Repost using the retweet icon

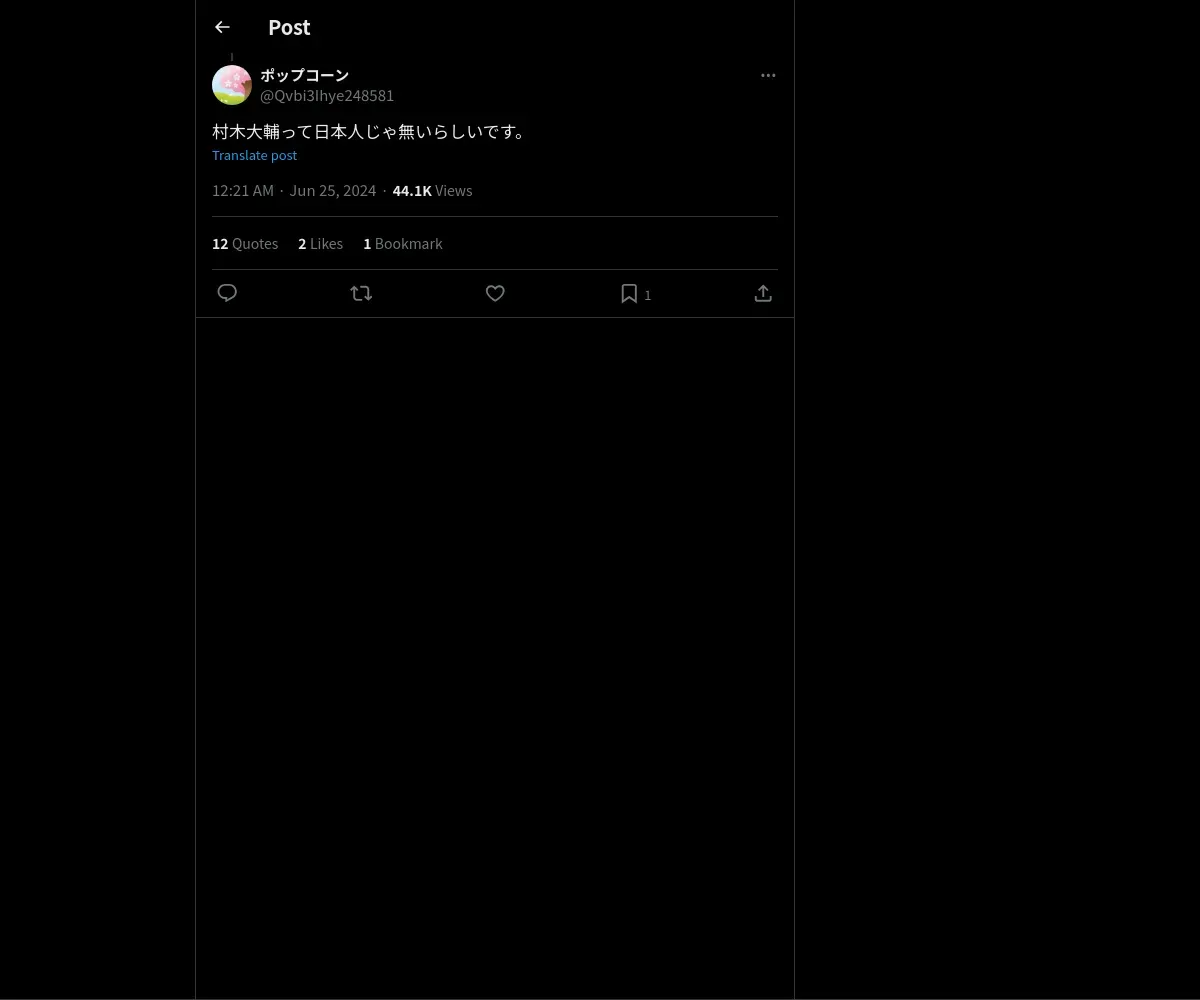coord(361,293)
